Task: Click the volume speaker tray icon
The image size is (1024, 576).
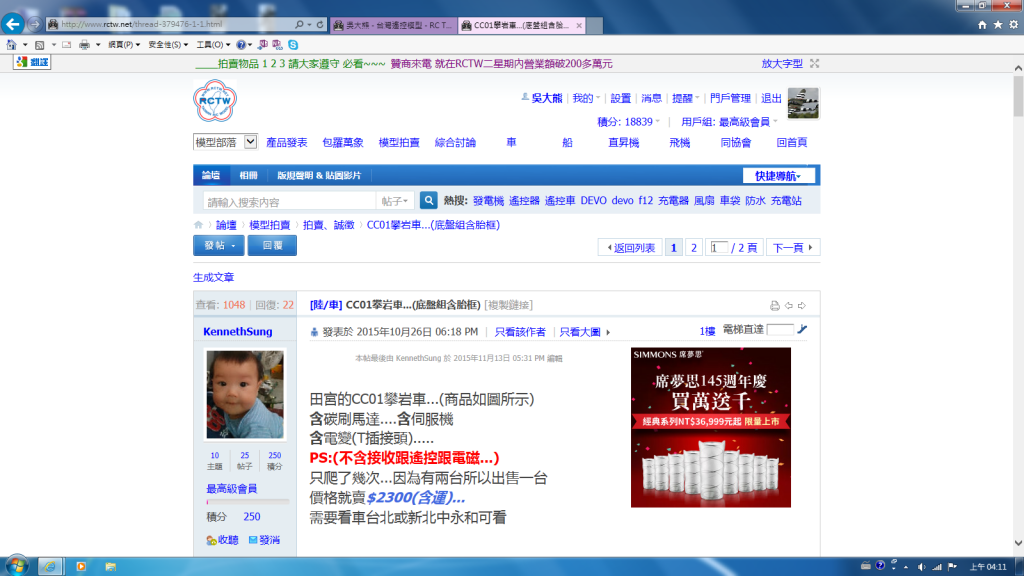Action: coord(921,566)
